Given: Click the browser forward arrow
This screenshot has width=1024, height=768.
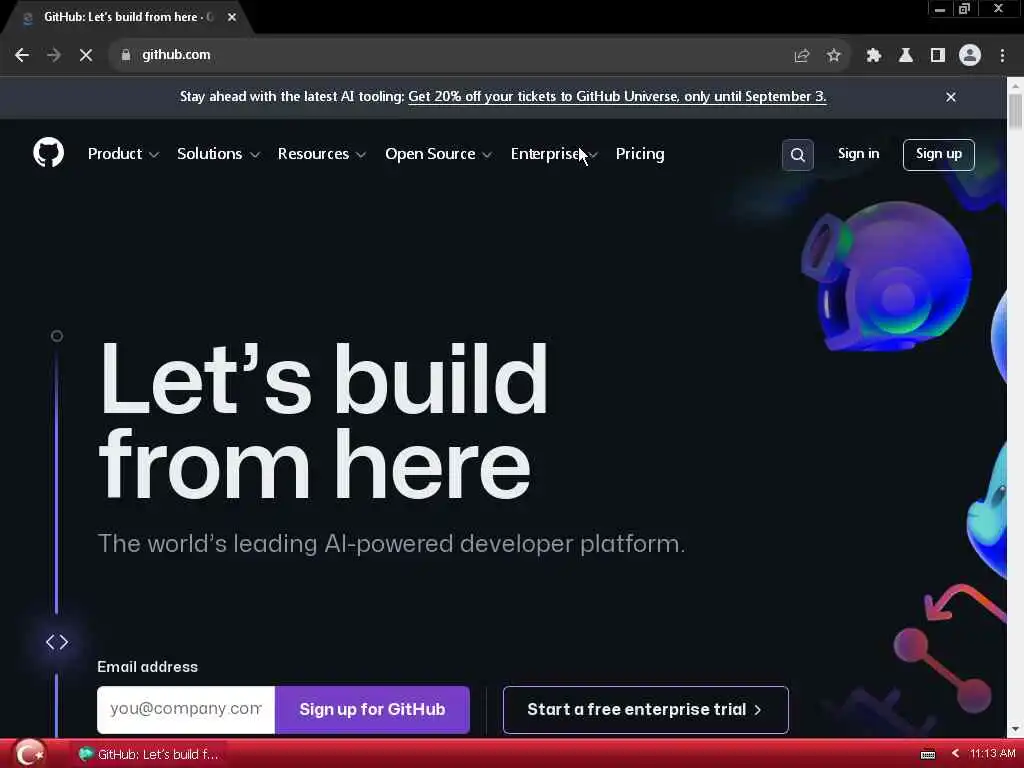Looking at the screenshot, I should click(54, 55).
